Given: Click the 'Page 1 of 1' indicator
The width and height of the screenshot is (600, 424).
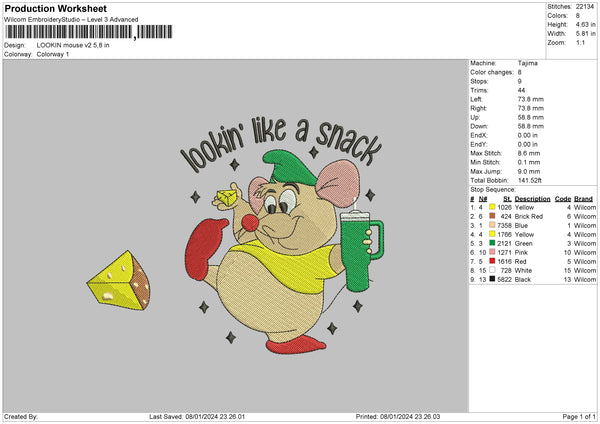Looking at the screenshot, I should click(579, 416).
